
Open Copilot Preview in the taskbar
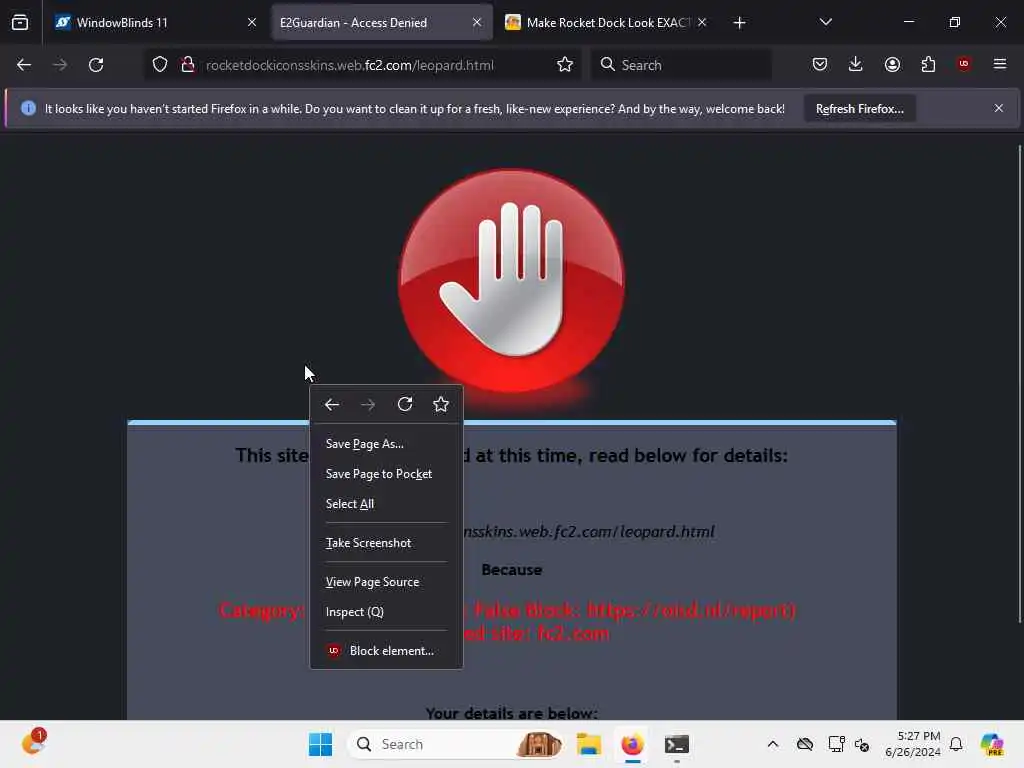(x=992, y=744)
